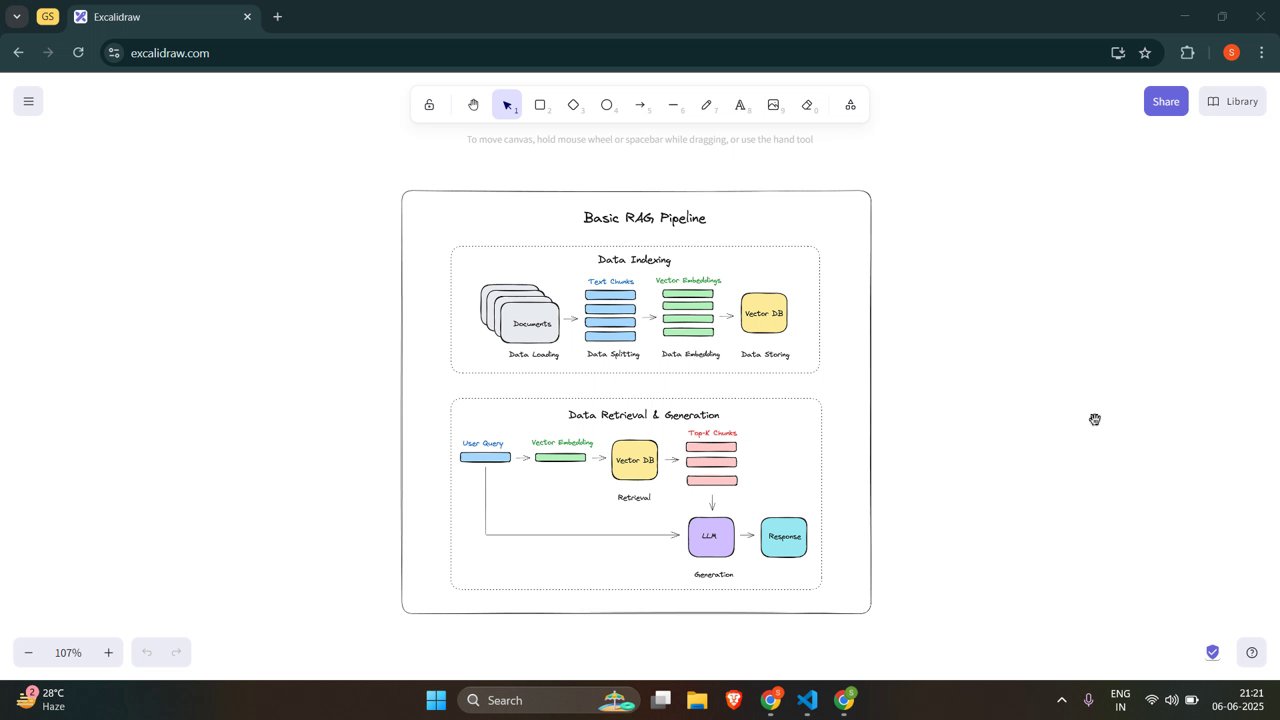Reload the page
The height and width of the screenshot is (720, 1280).
[78, 53]
